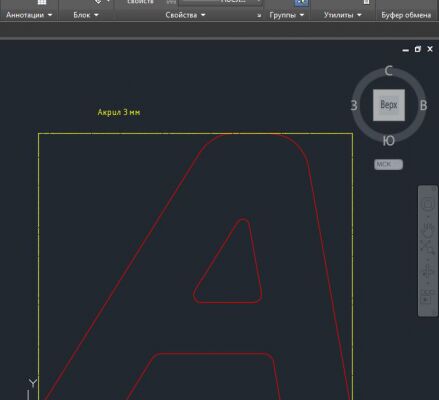439x400 pixels.
Task: Restore down the drawing viewport window
Action: 418,49
